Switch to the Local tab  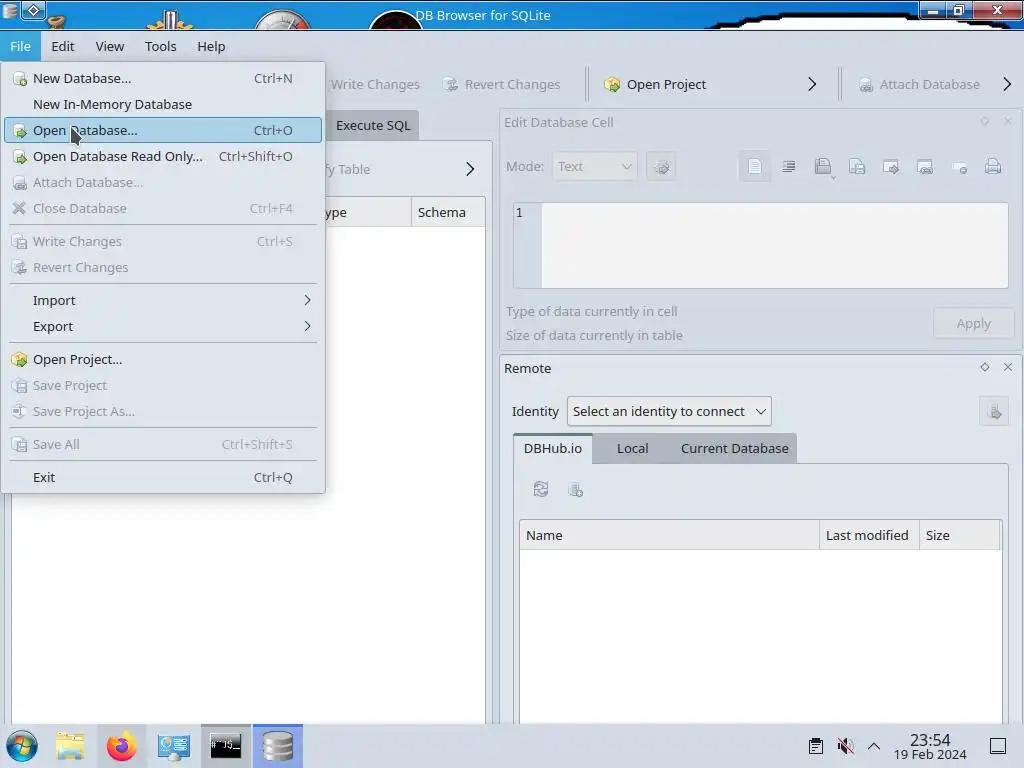[632, 449]
